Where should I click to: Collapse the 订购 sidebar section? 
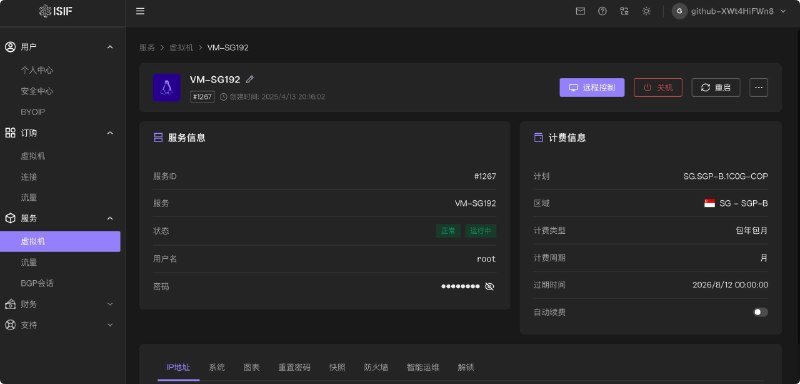110,133
